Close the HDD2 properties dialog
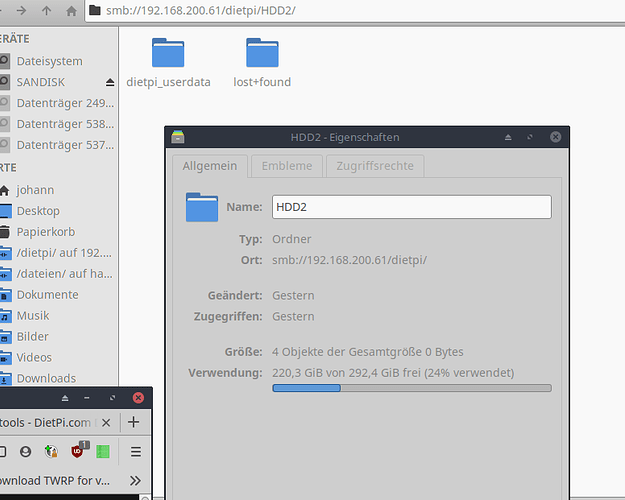The width and height of the screenshot is (625, 500). tap(556, 137)
